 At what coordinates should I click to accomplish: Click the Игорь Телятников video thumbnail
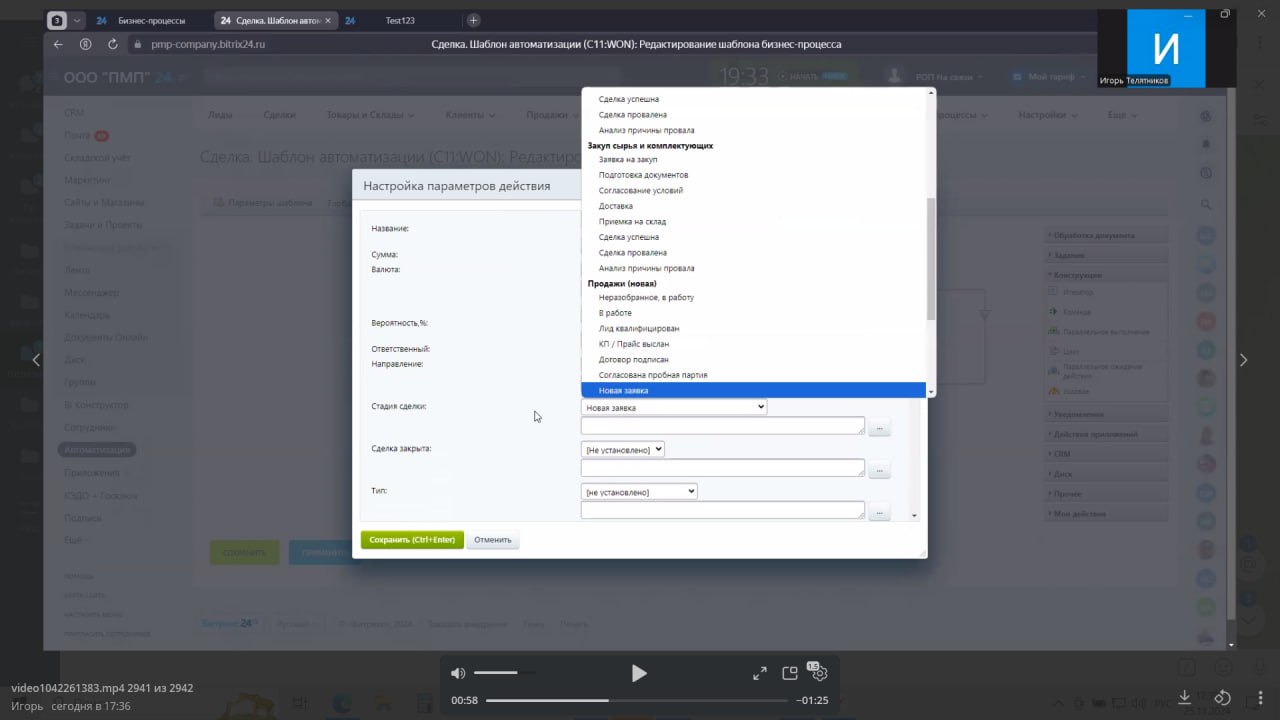pos(1165,48)
